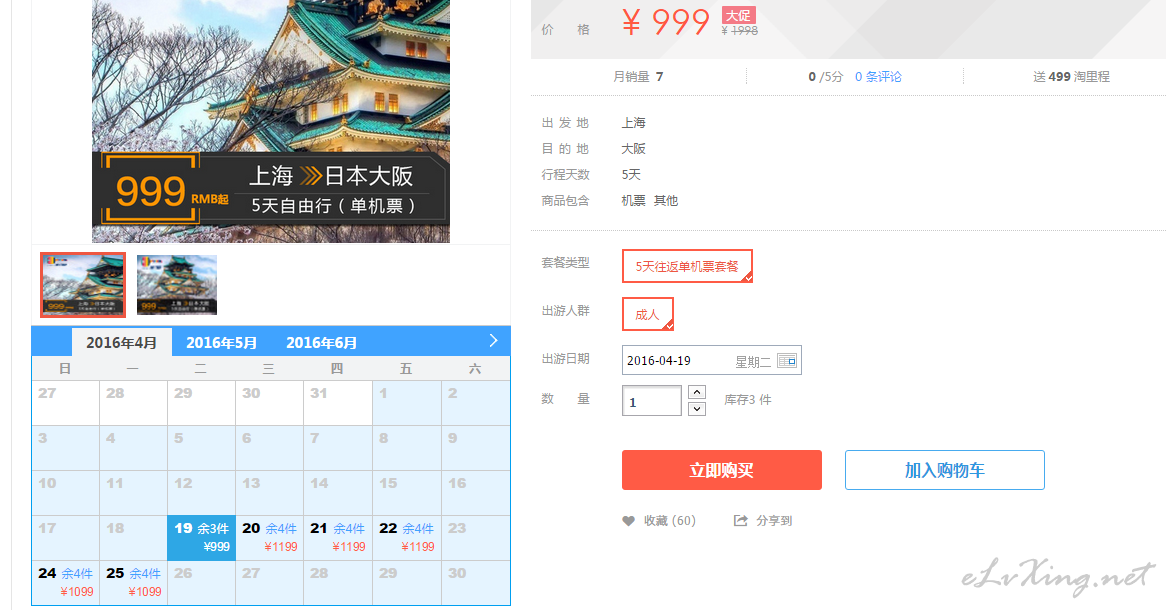Advance calendar months with right arrow
Image resolution: width=1166 pixels, height=610 pixels.
click(x=493, y=341)
